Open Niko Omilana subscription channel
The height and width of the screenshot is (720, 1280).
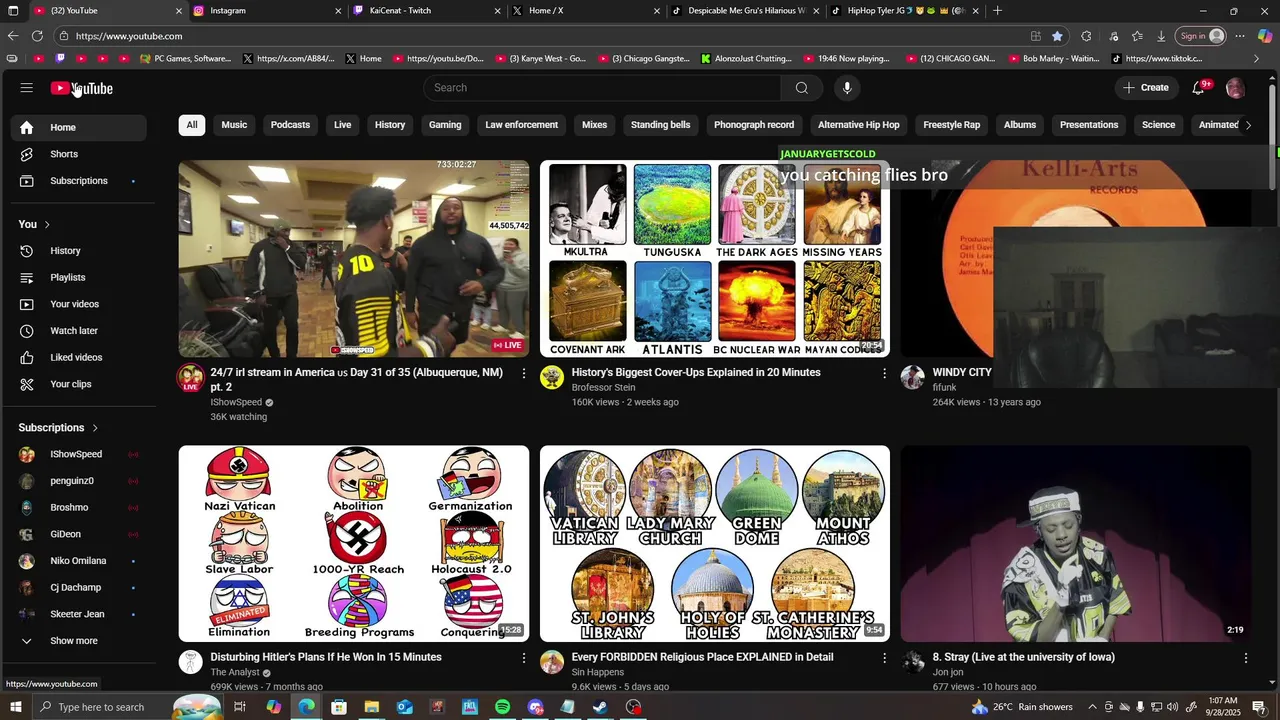(78, 561)
